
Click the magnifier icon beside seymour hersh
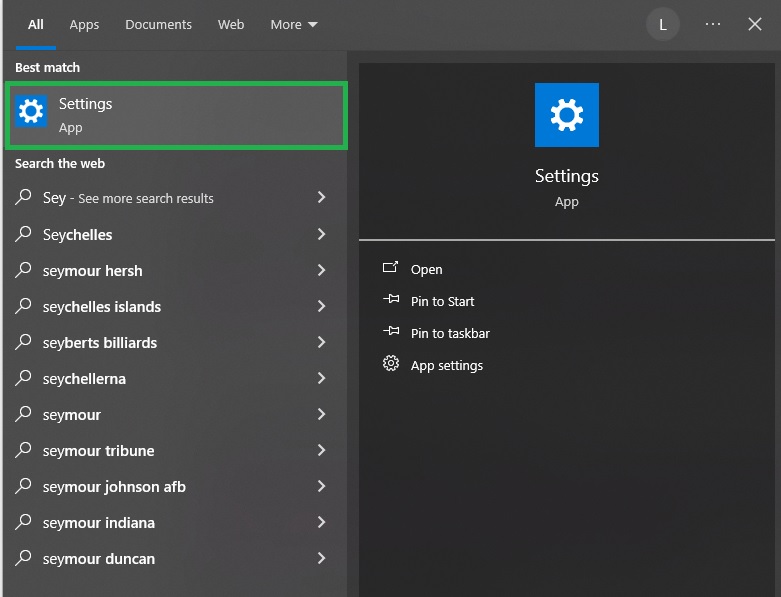[x=23, y=270]
